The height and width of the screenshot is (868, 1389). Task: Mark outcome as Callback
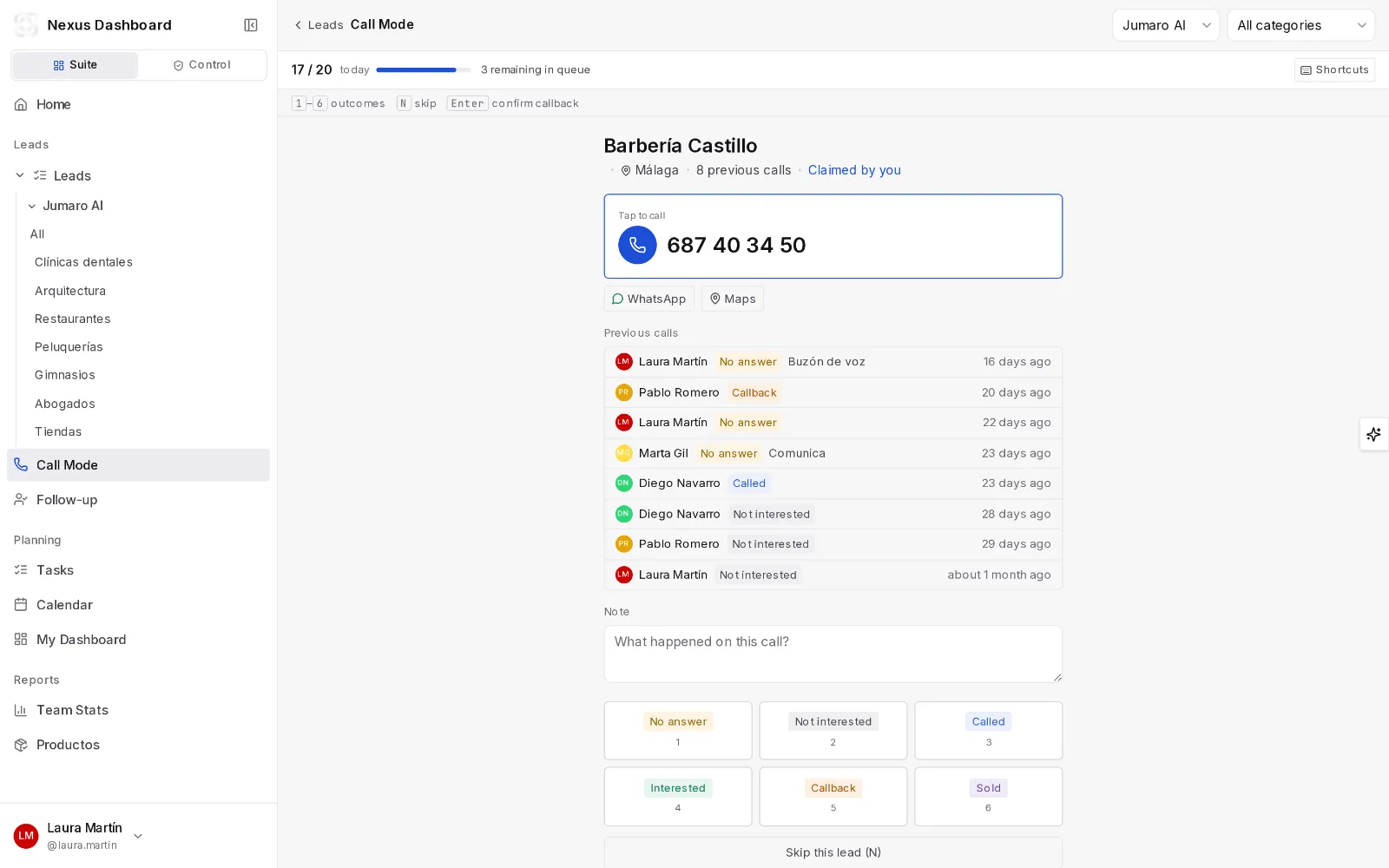[x=833, y=797]
